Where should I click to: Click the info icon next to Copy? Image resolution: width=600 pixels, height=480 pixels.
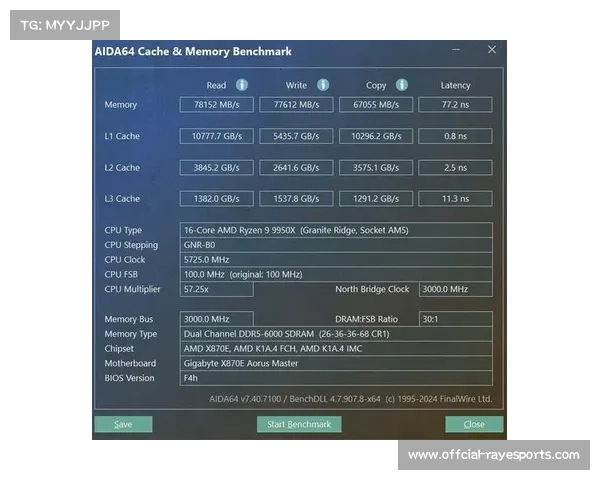pyautogui.click(x=401, y=85)
